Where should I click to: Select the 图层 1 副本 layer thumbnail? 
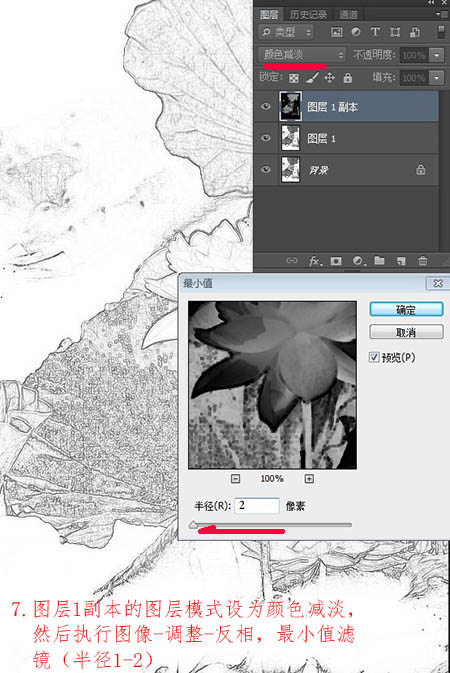point(290,106)
